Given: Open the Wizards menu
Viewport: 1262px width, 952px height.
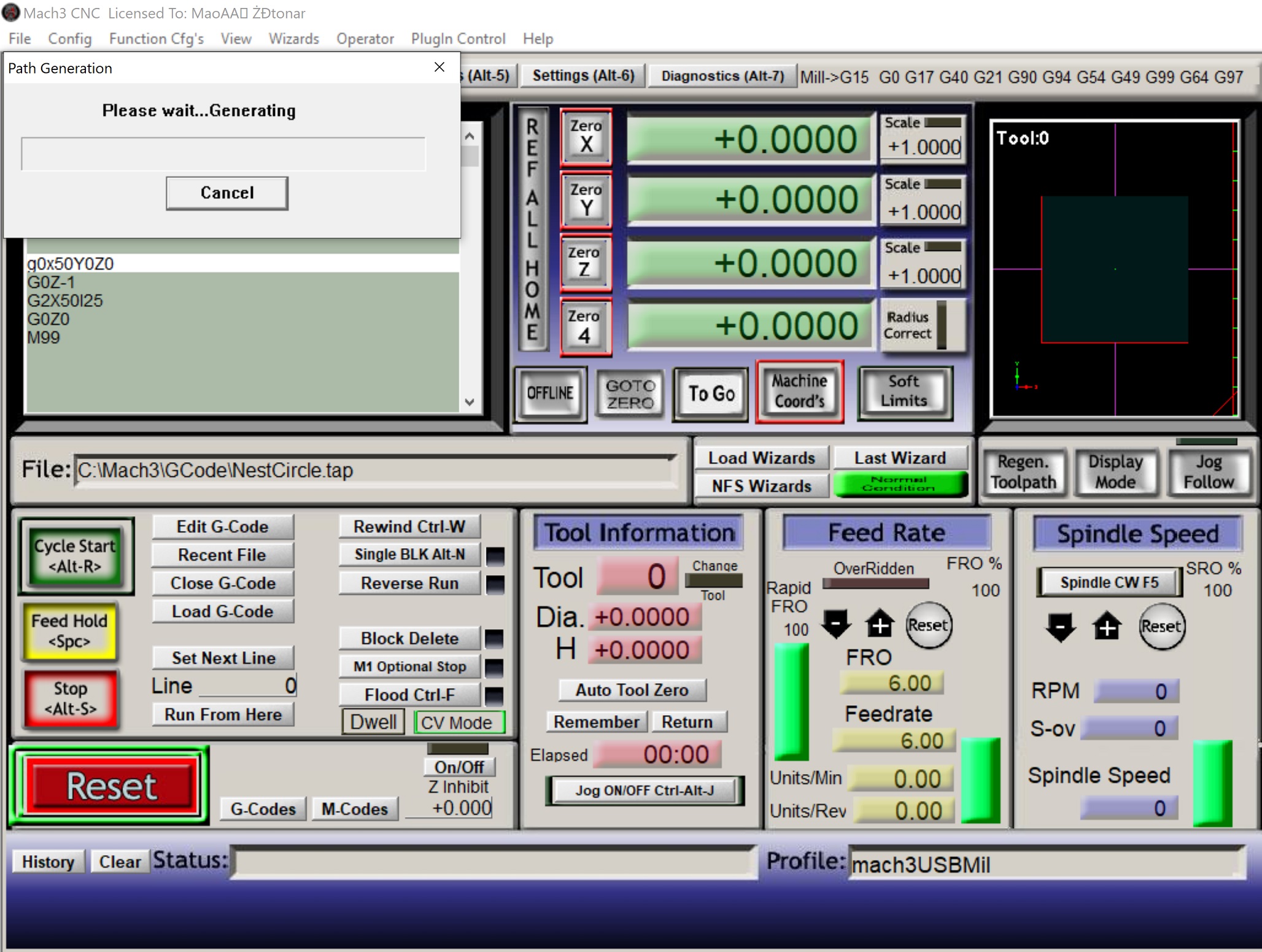Looking at the screenshot, I should point(293,39).
